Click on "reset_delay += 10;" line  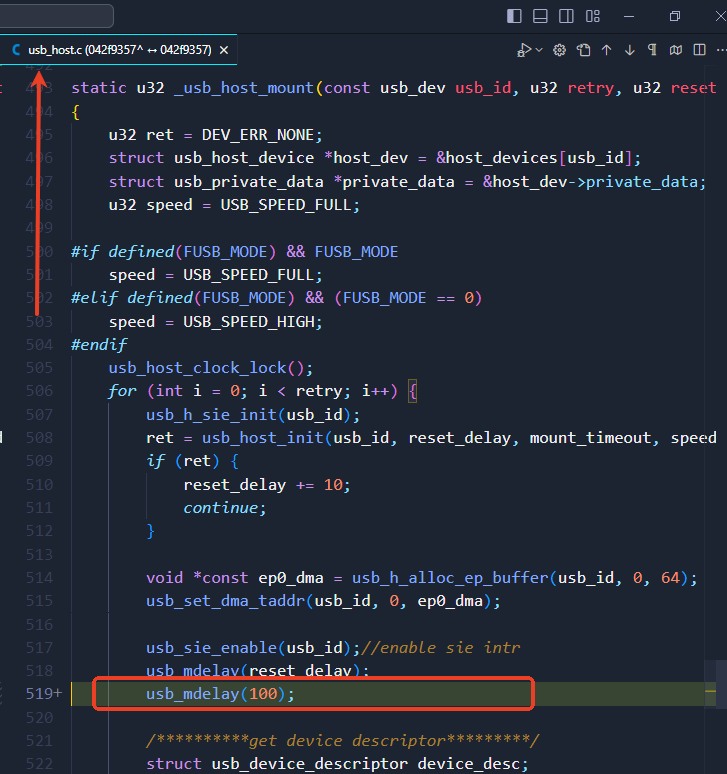(x=267, y=485)
